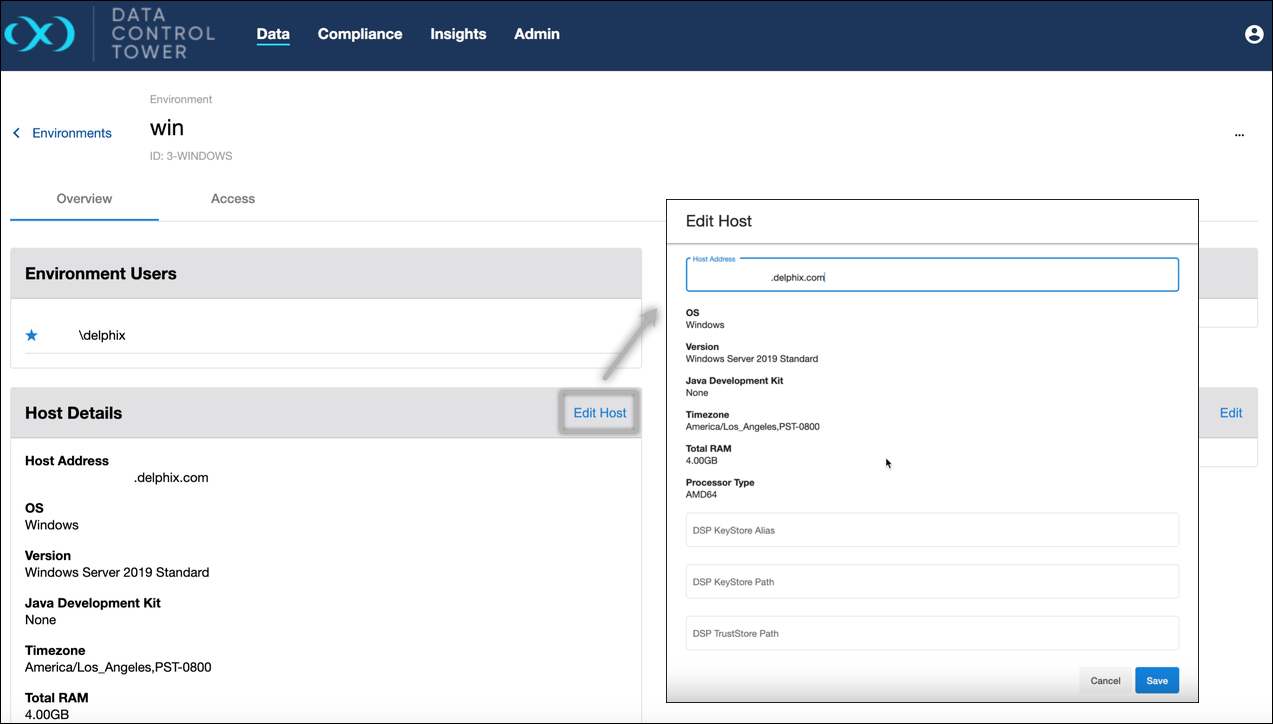Open the Insights menu
Image resolution: width=1273 pixels, height=724 pixels.
pyautogui.click(x=458, y=34)
